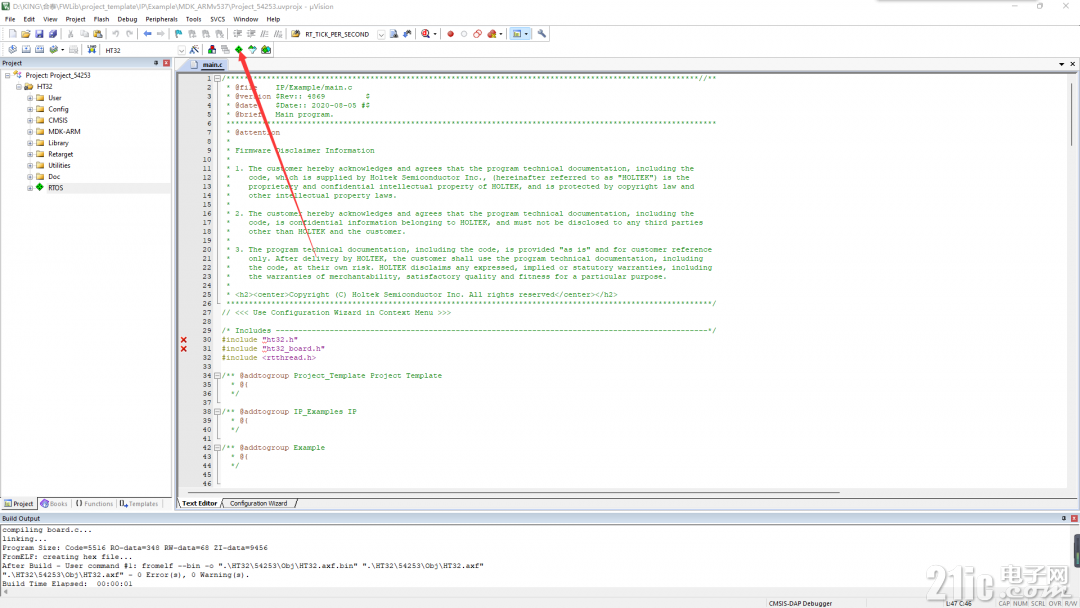Image resolution: width=1080 pixels, height=608 pixels.
Task: Show the Books panel tab
Action: coord(54,504)
